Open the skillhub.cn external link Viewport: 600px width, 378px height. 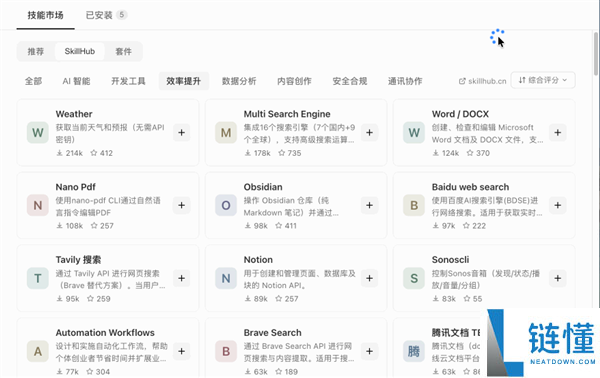[x=483, y=81]
